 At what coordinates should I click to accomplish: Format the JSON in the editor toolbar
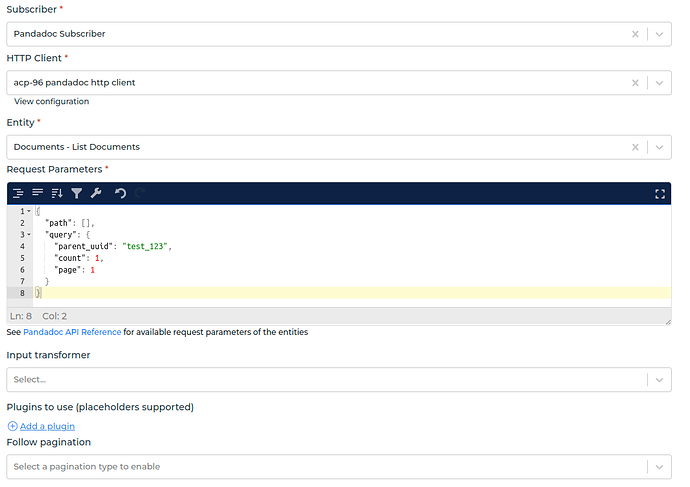tap(18, 194)
